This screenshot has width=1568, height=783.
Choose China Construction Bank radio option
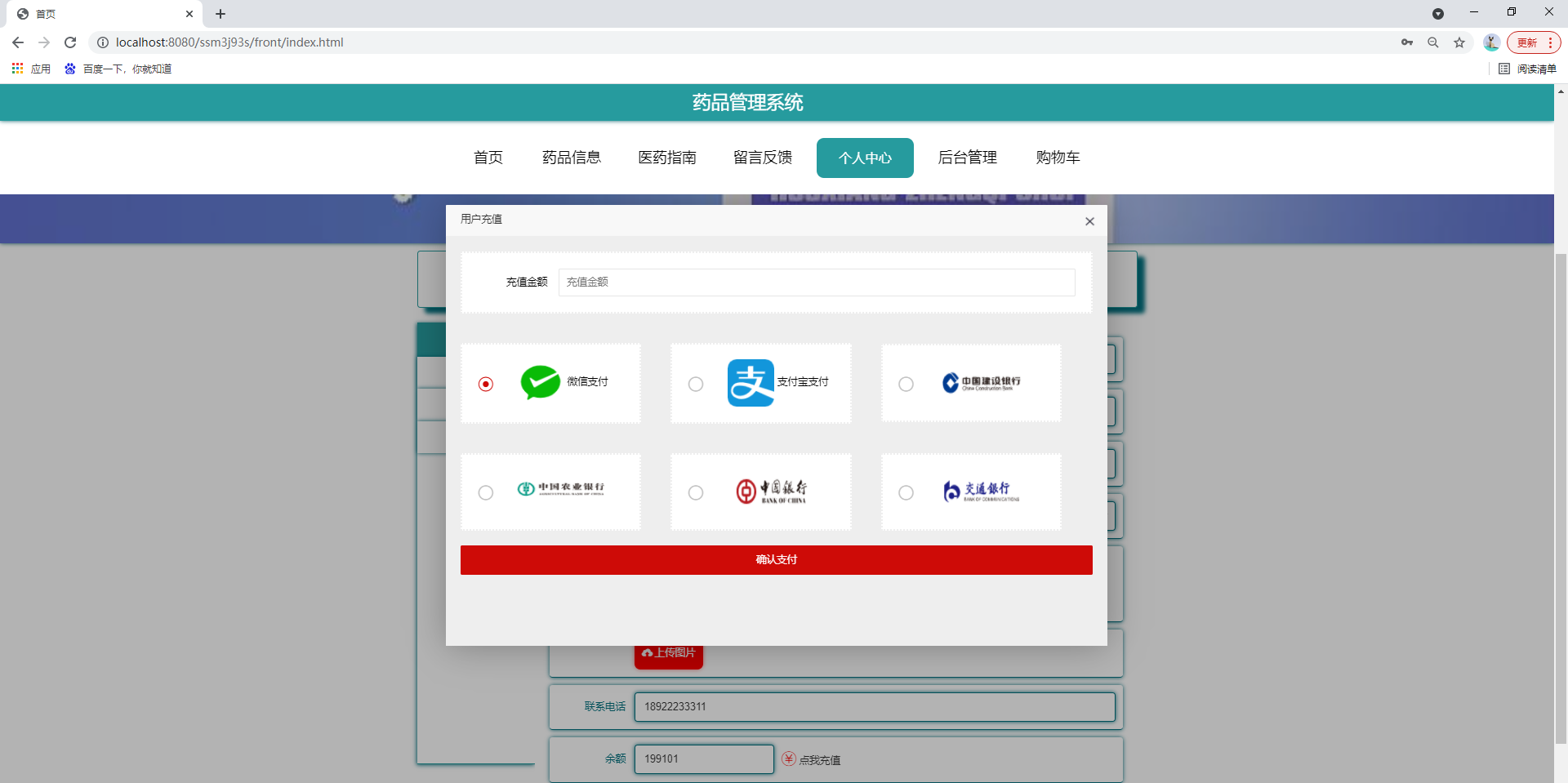click(906, 384)
